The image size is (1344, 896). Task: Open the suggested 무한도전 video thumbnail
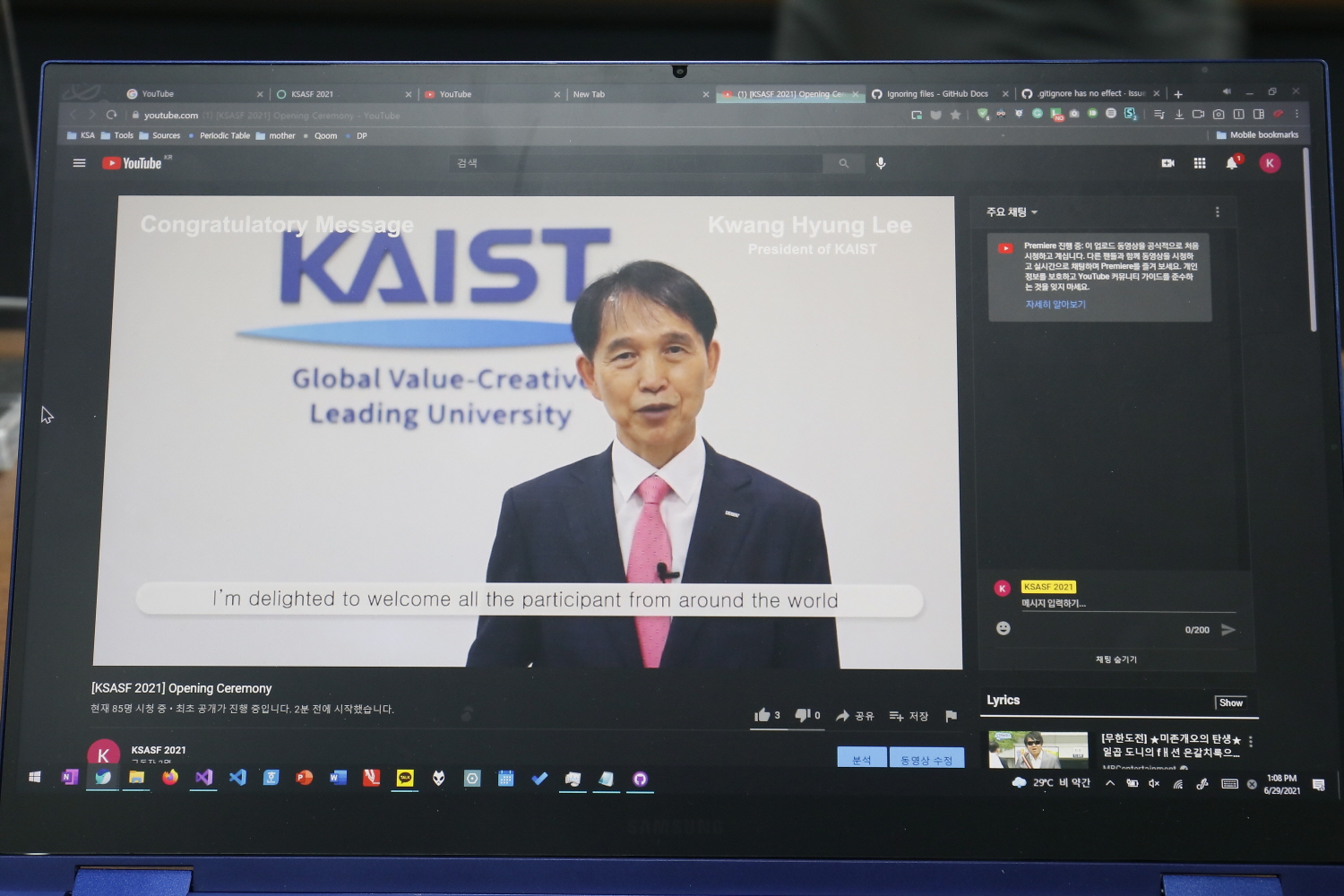pyautogui.click(x=1038, y=749)
